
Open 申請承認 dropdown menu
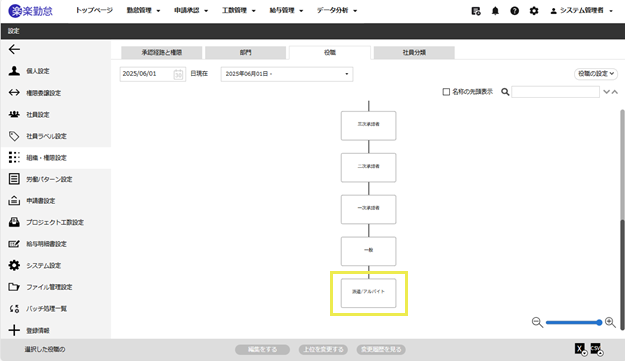tap(191, 10)
